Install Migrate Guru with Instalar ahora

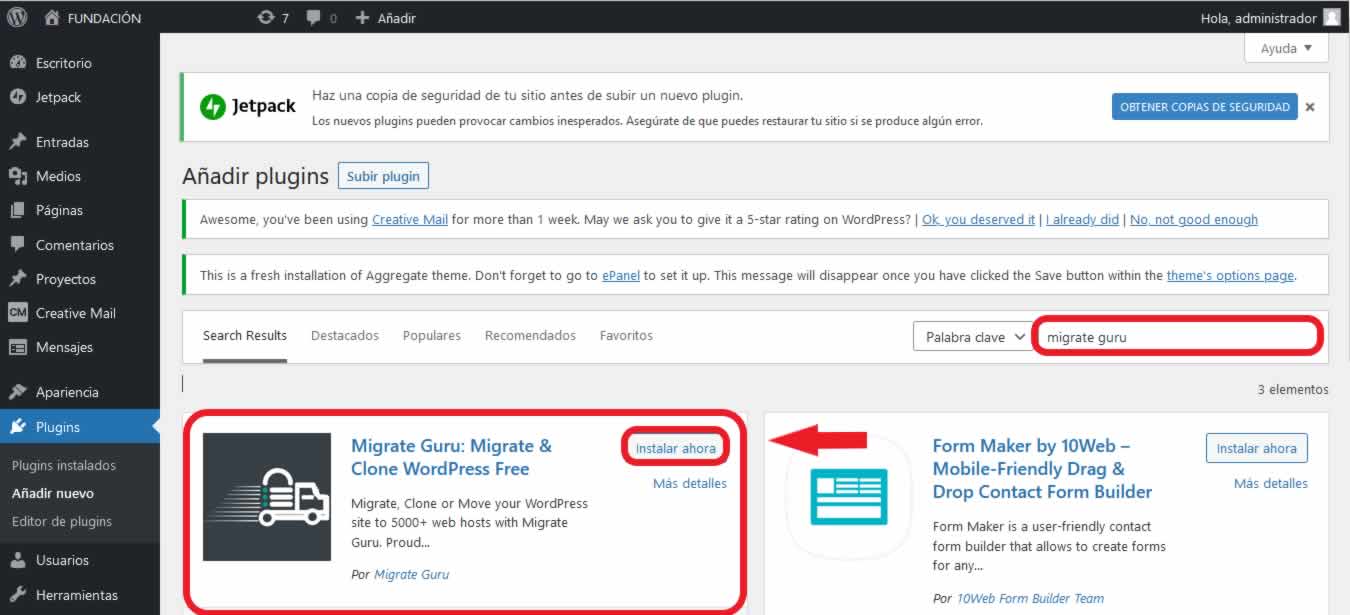click(x=676, y=448)
